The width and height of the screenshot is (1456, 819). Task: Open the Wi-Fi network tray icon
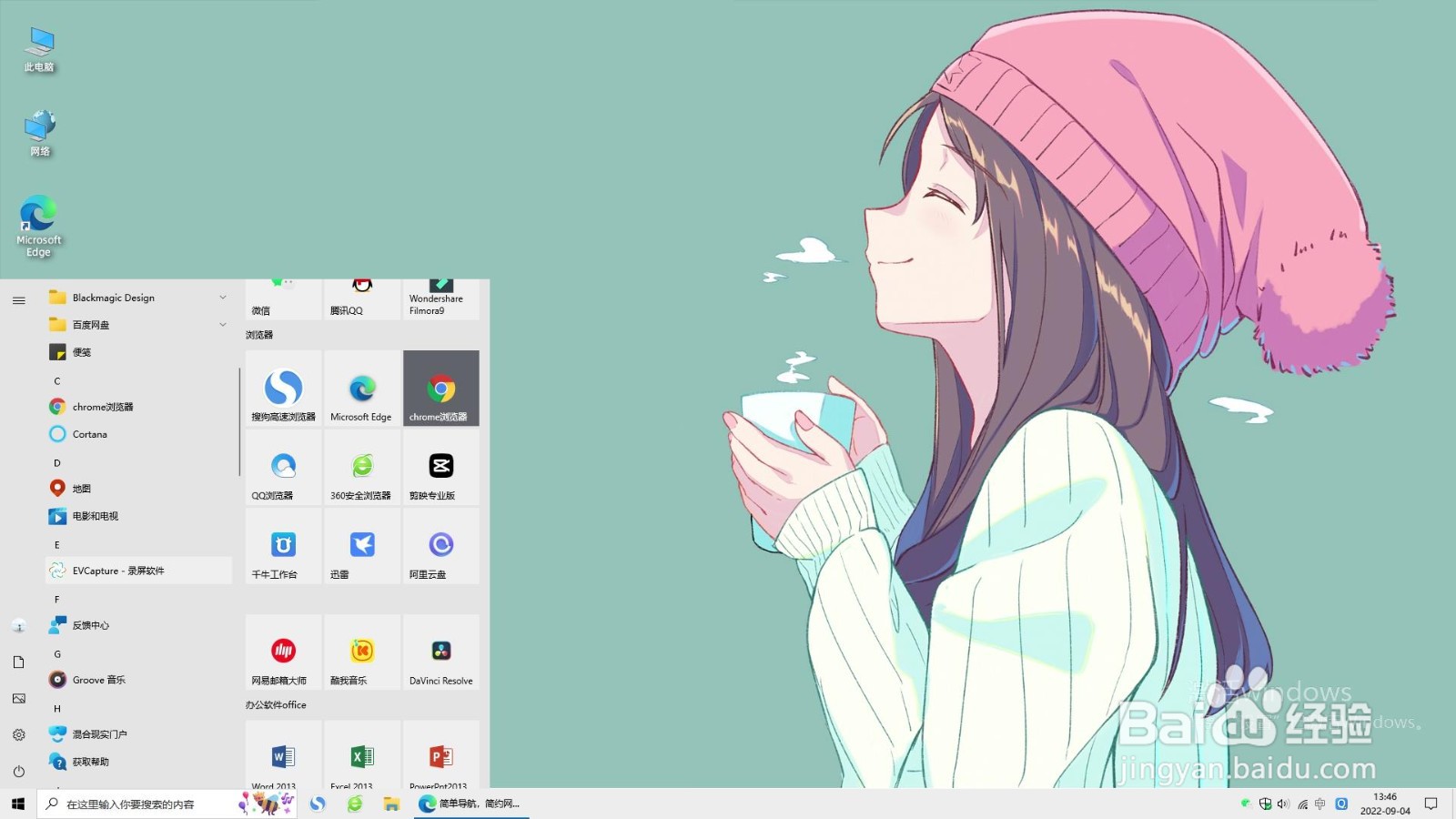(1302, 804)
